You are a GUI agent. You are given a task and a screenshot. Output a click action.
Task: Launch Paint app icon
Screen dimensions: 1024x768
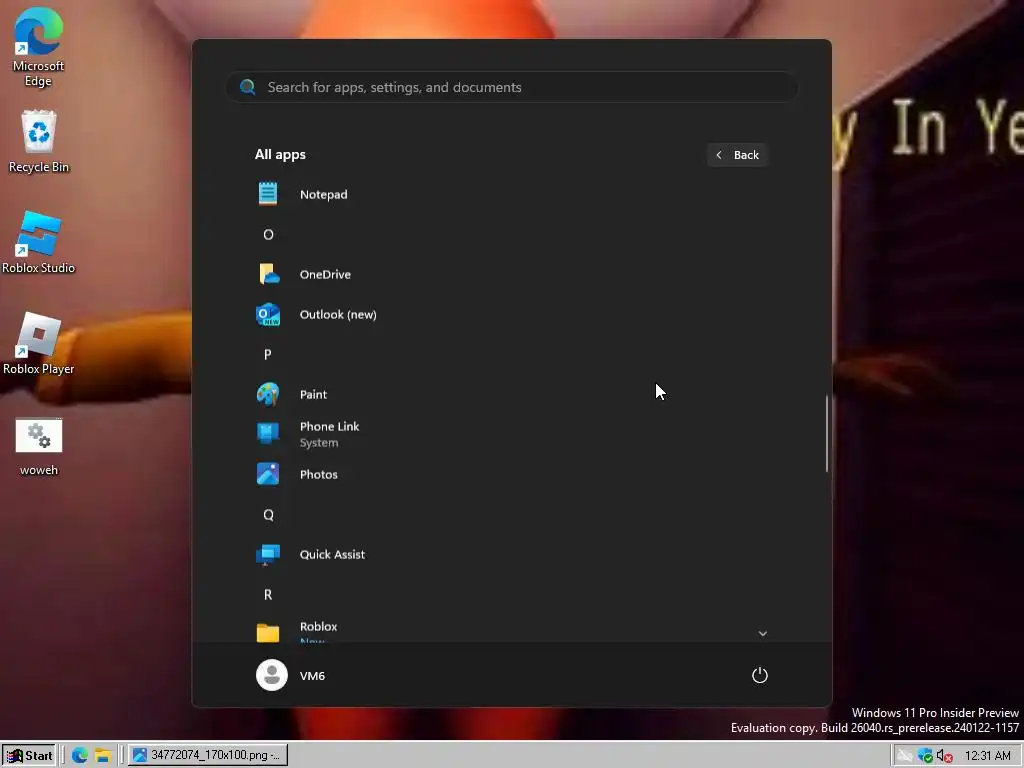(x=268, y=394)
